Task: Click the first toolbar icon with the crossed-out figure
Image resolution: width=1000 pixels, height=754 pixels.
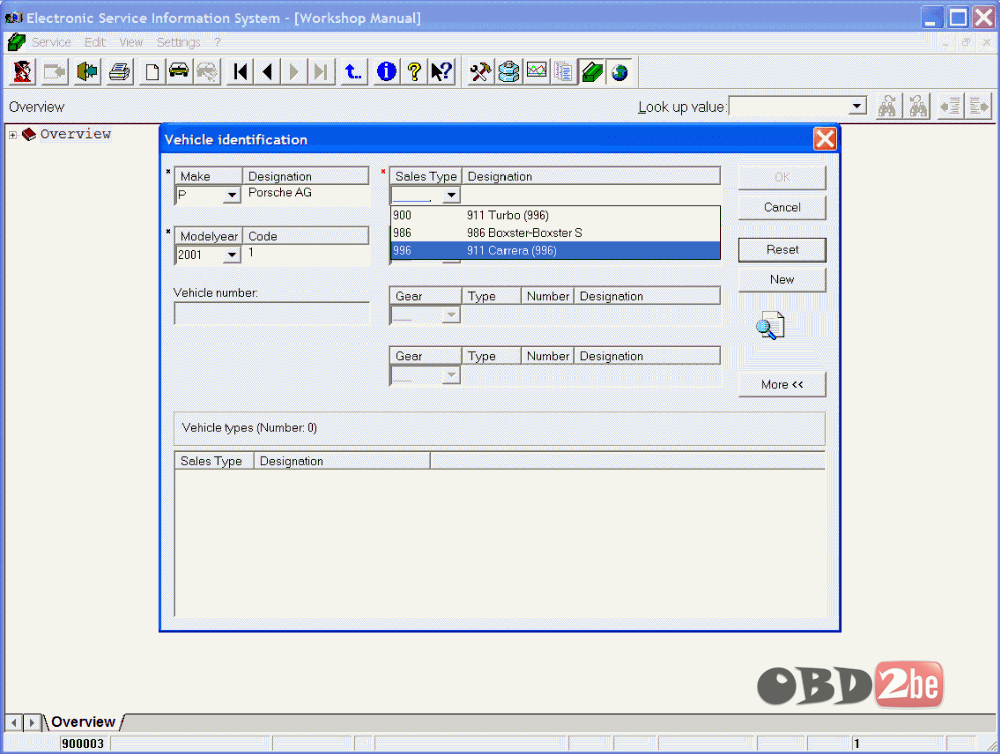Action: pos(22,71)
